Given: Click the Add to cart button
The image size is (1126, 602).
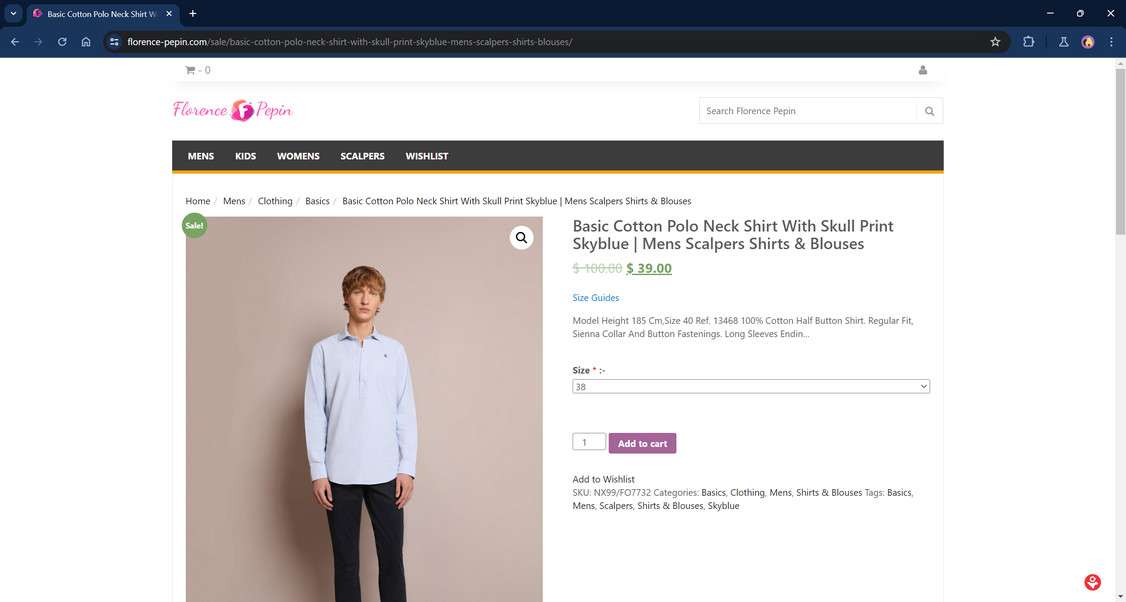Looking at the screenshot, I should tap(642, 443).
